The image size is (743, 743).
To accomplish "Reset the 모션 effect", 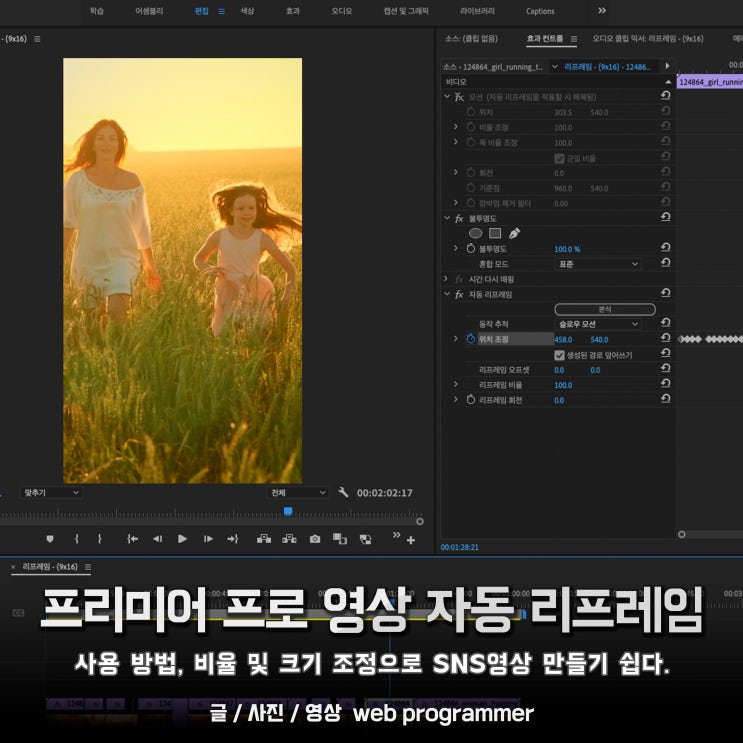I will pos(666,96).
